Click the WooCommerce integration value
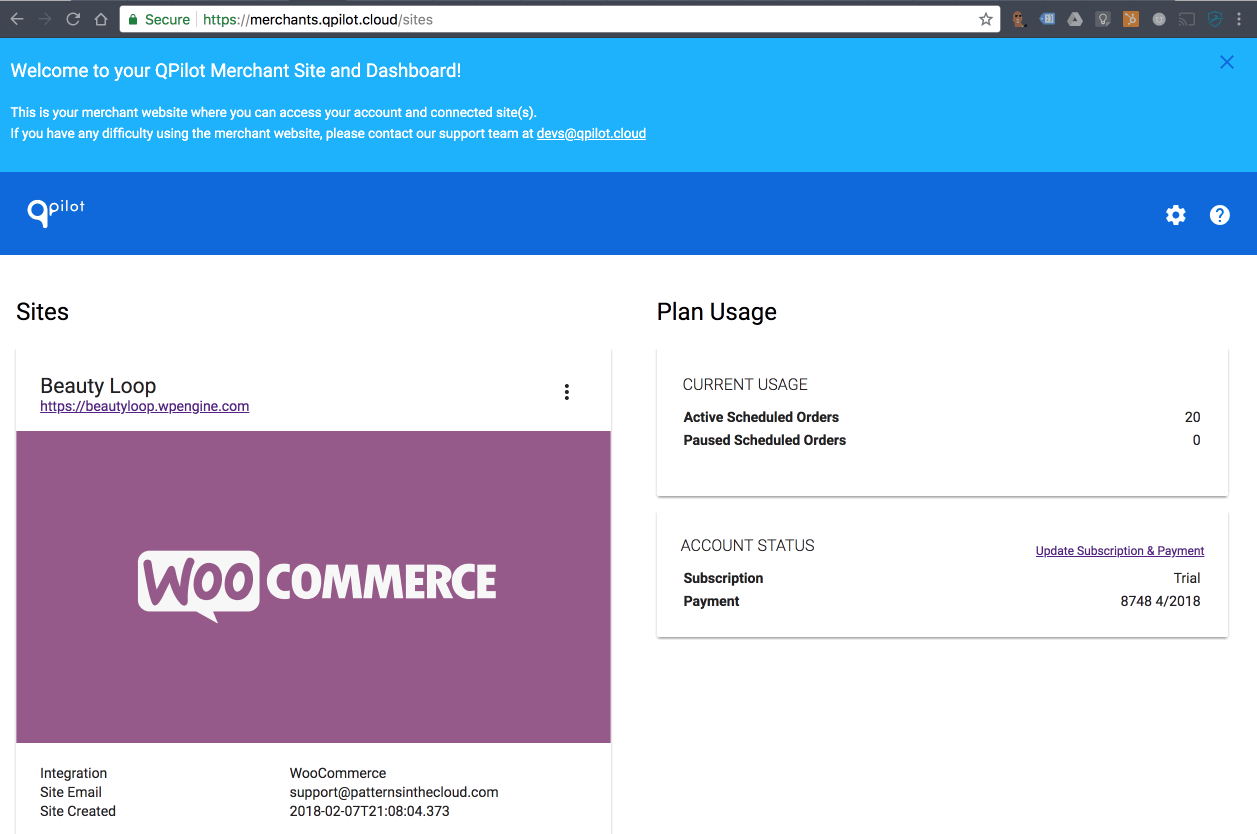This screenshot has height=834, width=1257. (x=338, y=773)
